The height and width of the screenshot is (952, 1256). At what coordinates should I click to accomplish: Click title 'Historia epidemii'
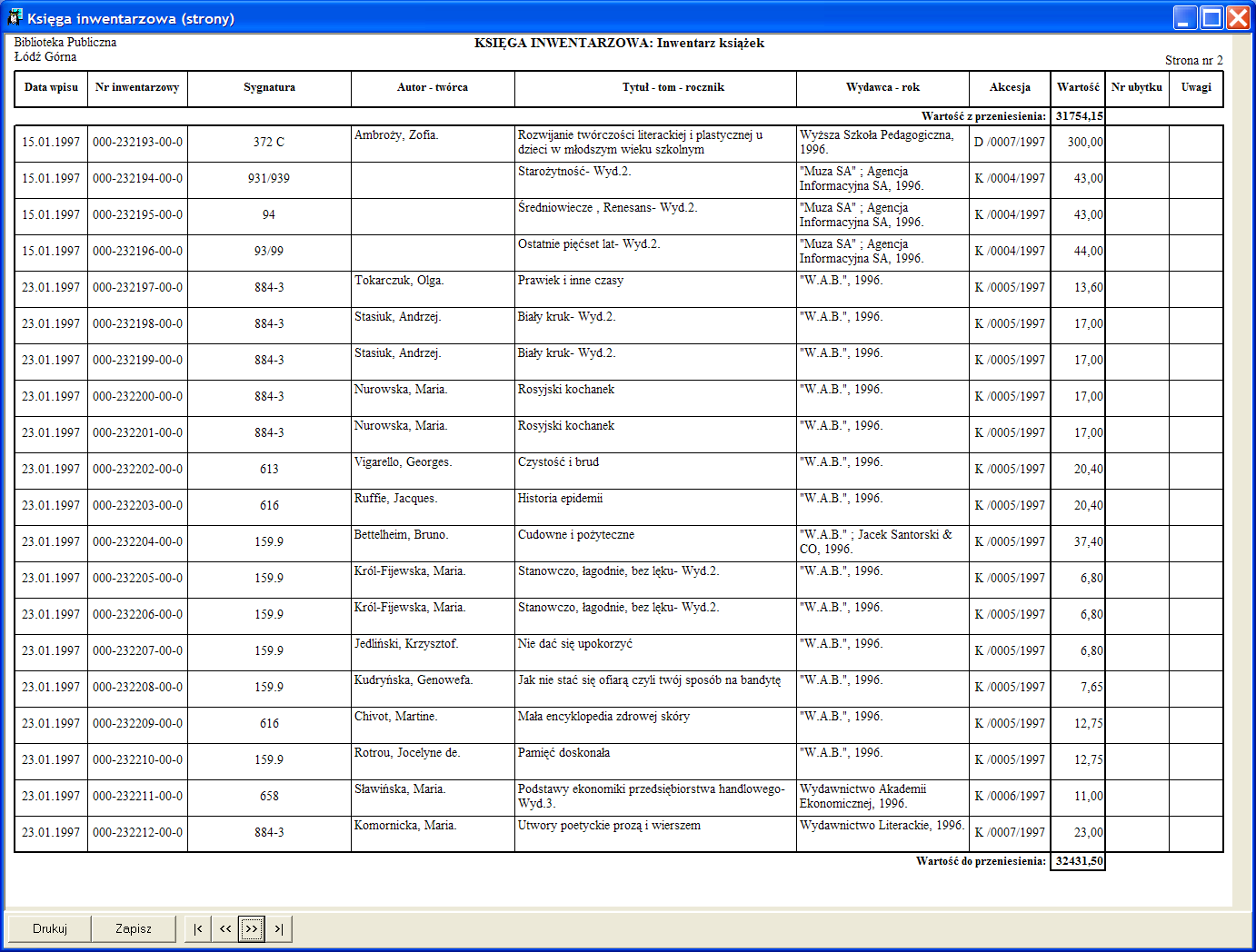(560, 499)
